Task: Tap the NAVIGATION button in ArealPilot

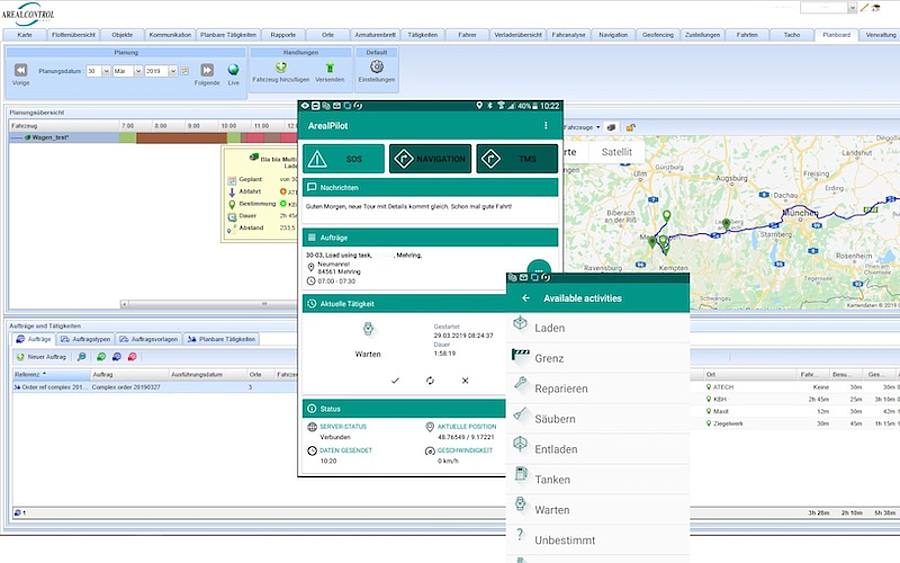Action: point(430,158)
